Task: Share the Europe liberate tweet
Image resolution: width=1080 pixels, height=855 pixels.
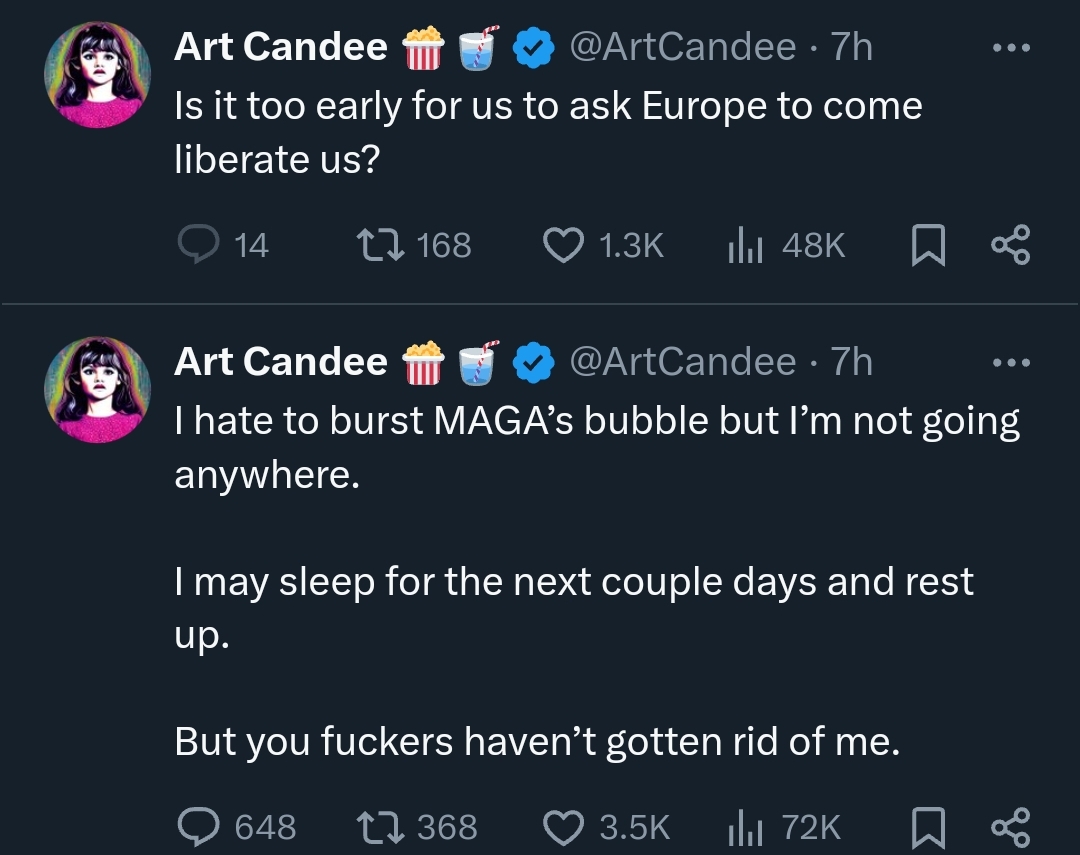Action: pyautogui.click(x=1009, y=245)
